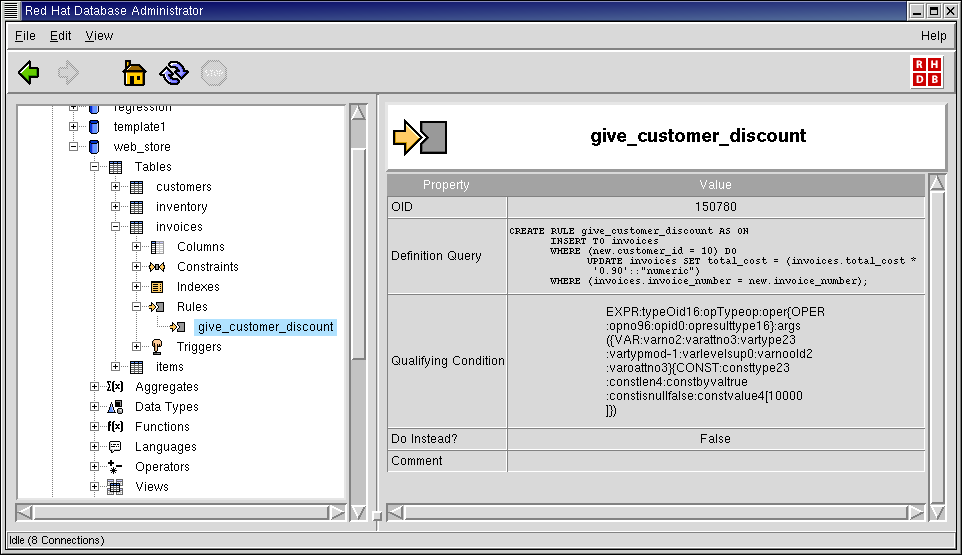
Task: Click the Value column header
Action: [x=715, y=185]
